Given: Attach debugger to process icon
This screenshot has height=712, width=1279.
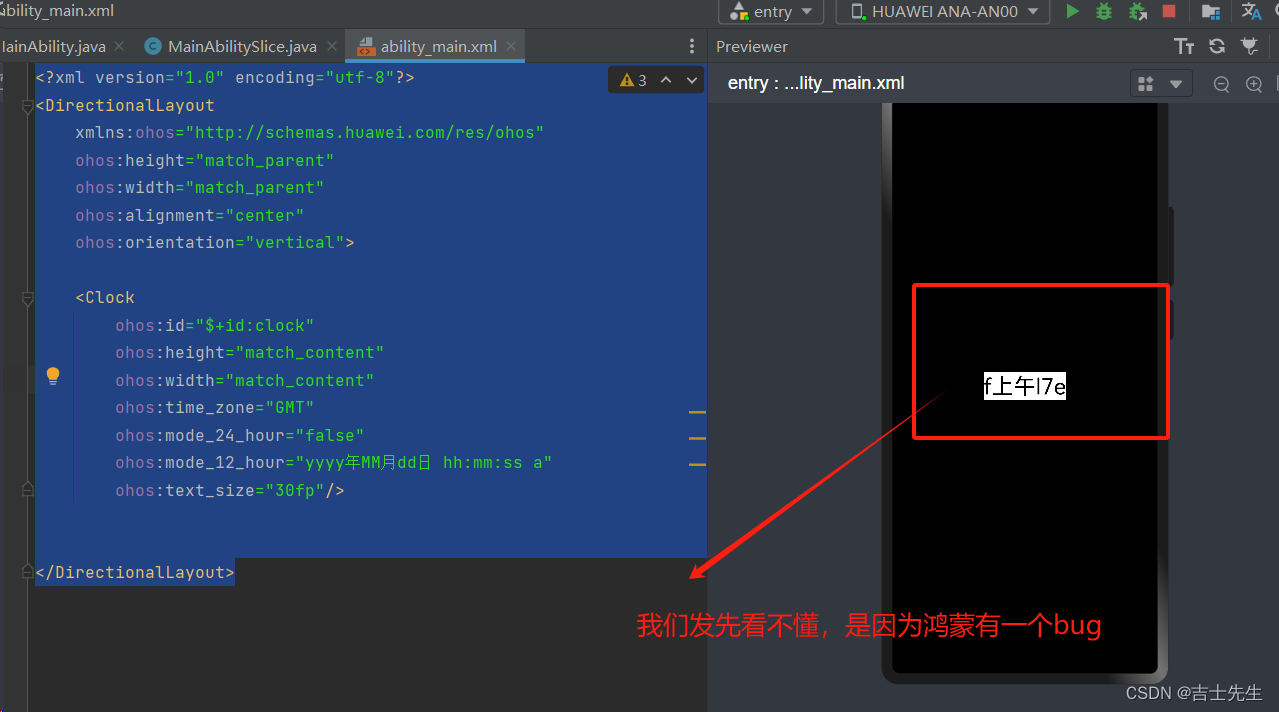Looking at the screenshot, I should [x=1137, y=11].
